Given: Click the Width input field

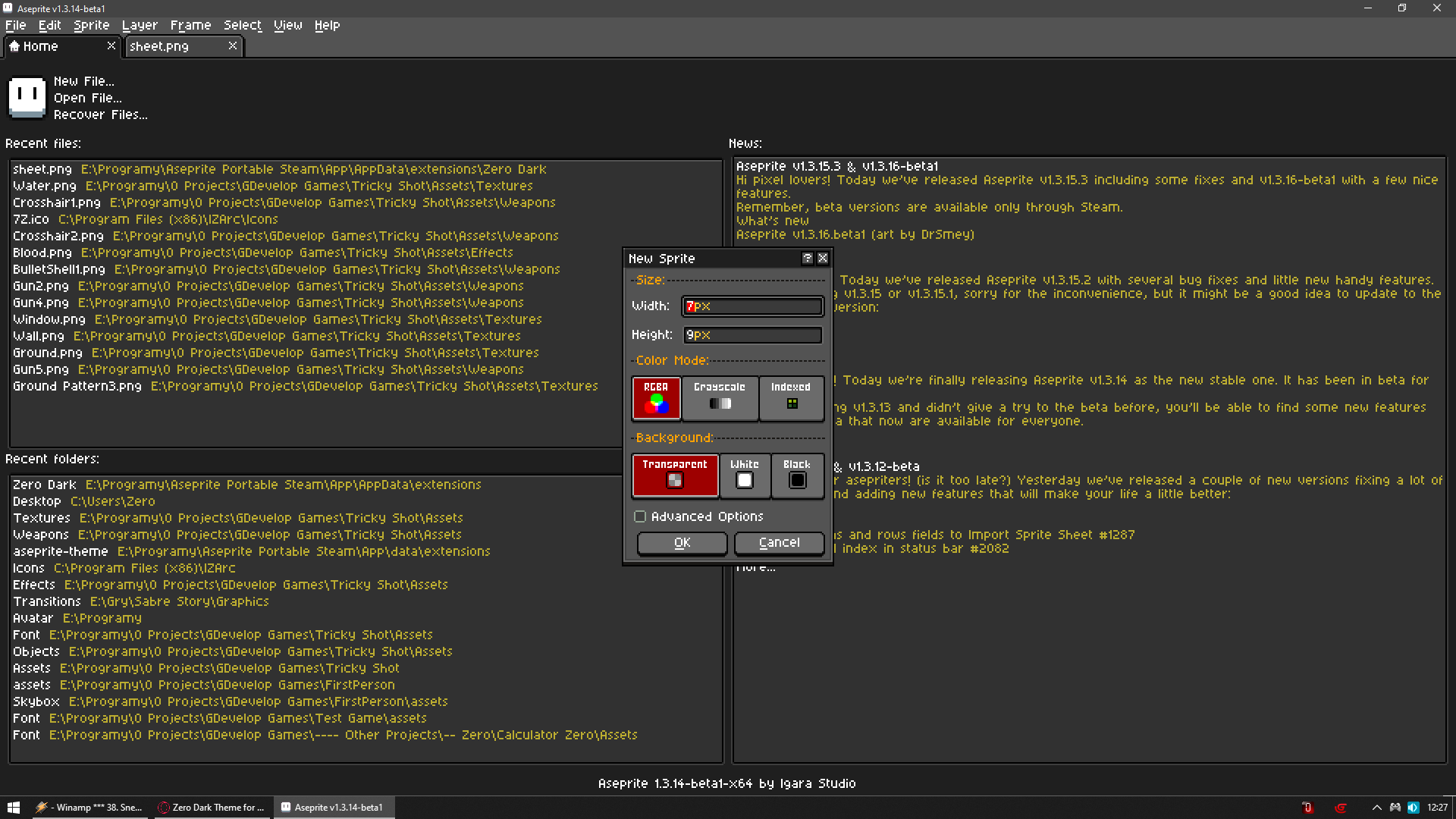Looking at the screenshot, I should tap(752, 306).
